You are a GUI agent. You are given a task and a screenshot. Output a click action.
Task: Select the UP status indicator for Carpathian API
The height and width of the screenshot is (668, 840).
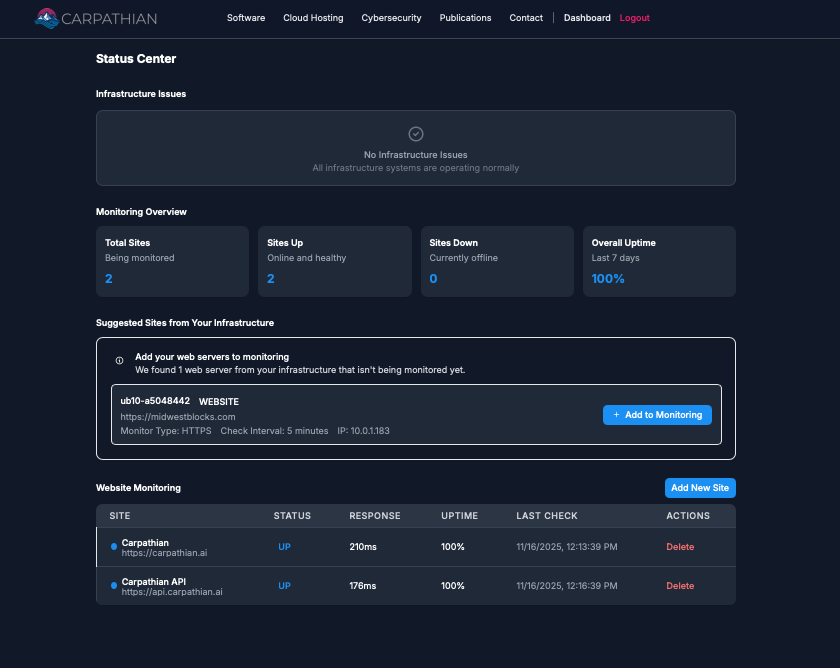click(284, 586)
